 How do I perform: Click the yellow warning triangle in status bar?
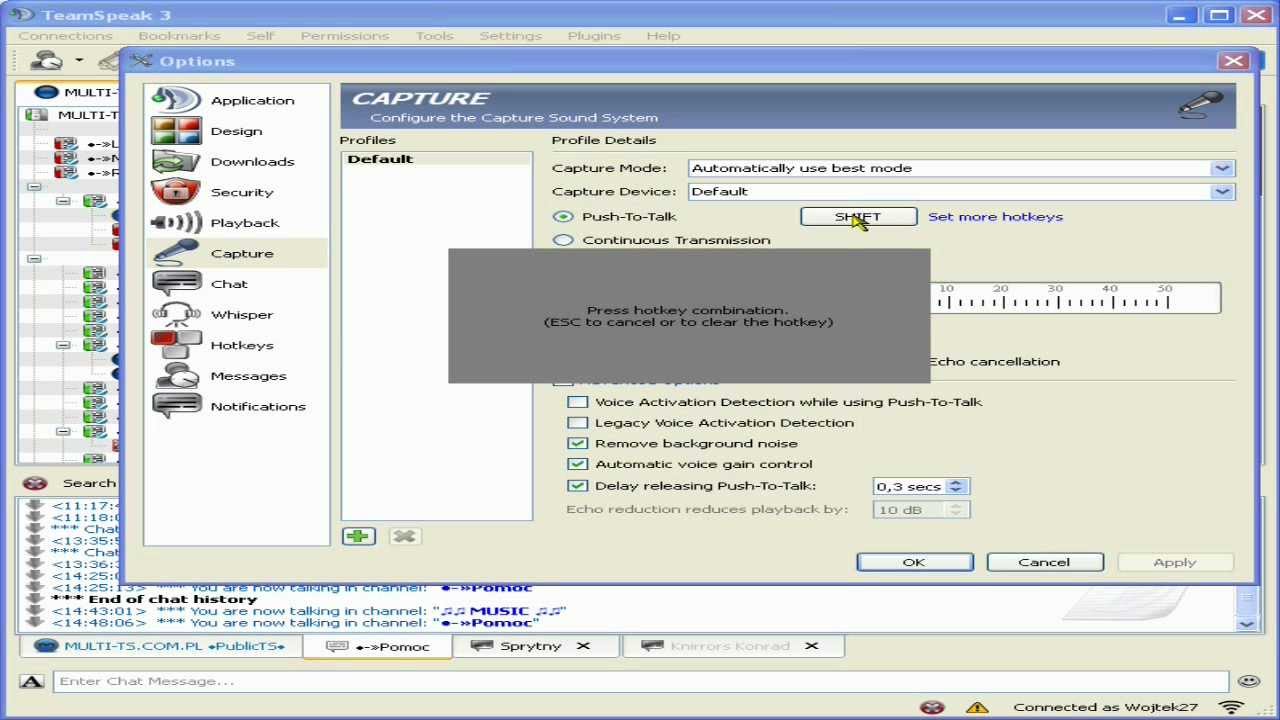click(977, 707)
